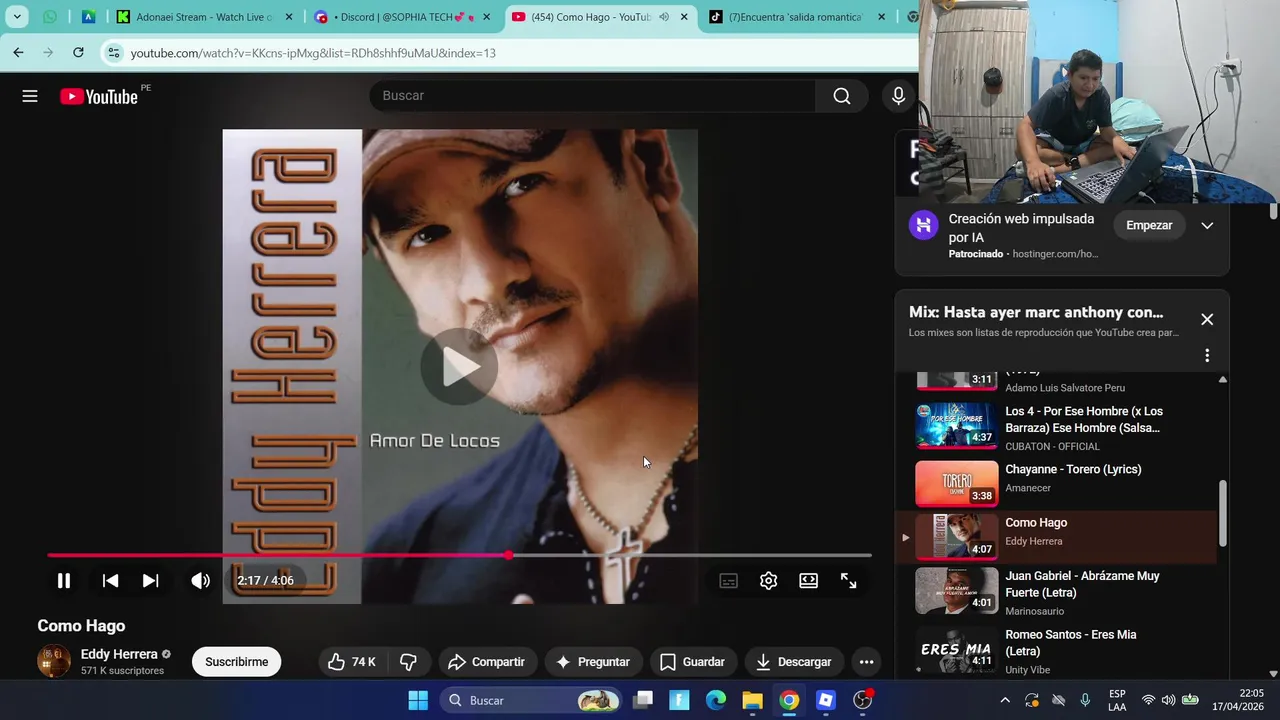Open more actions three-dot menu below video
Screen dimensions: 1280x720
pyautogui.click(x=866, y=662)
